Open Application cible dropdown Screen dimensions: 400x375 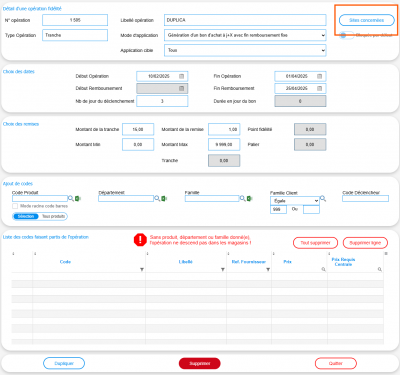(x=245, y=50)
